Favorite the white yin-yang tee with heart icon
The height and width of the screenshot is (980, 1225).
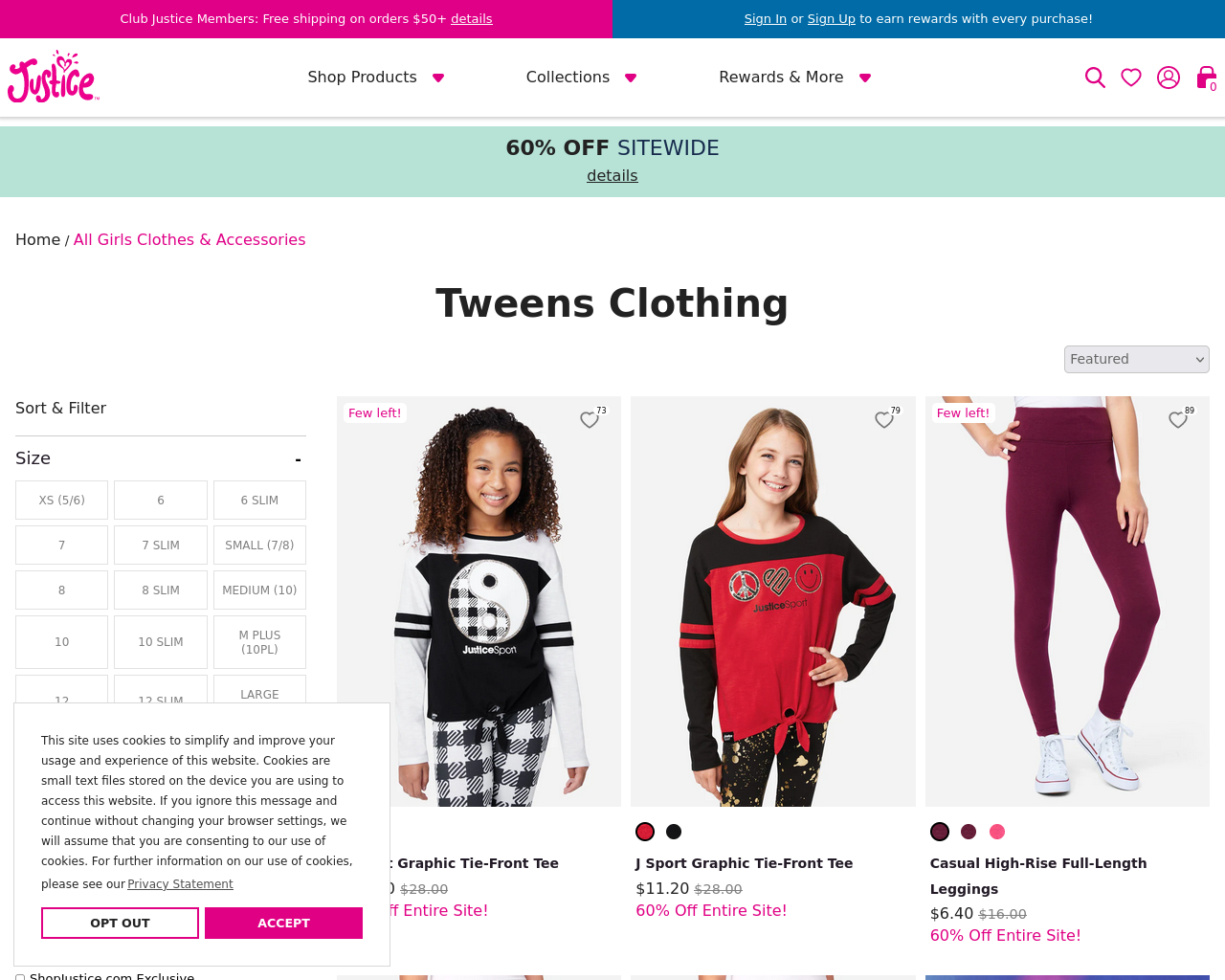pyautogui.click(x=590, y=419)
